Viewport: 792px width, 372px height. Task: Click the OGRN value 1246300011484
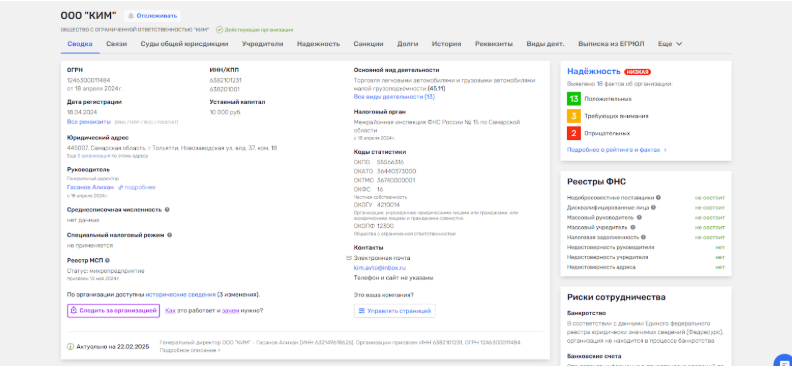click(x=88, y=80)
